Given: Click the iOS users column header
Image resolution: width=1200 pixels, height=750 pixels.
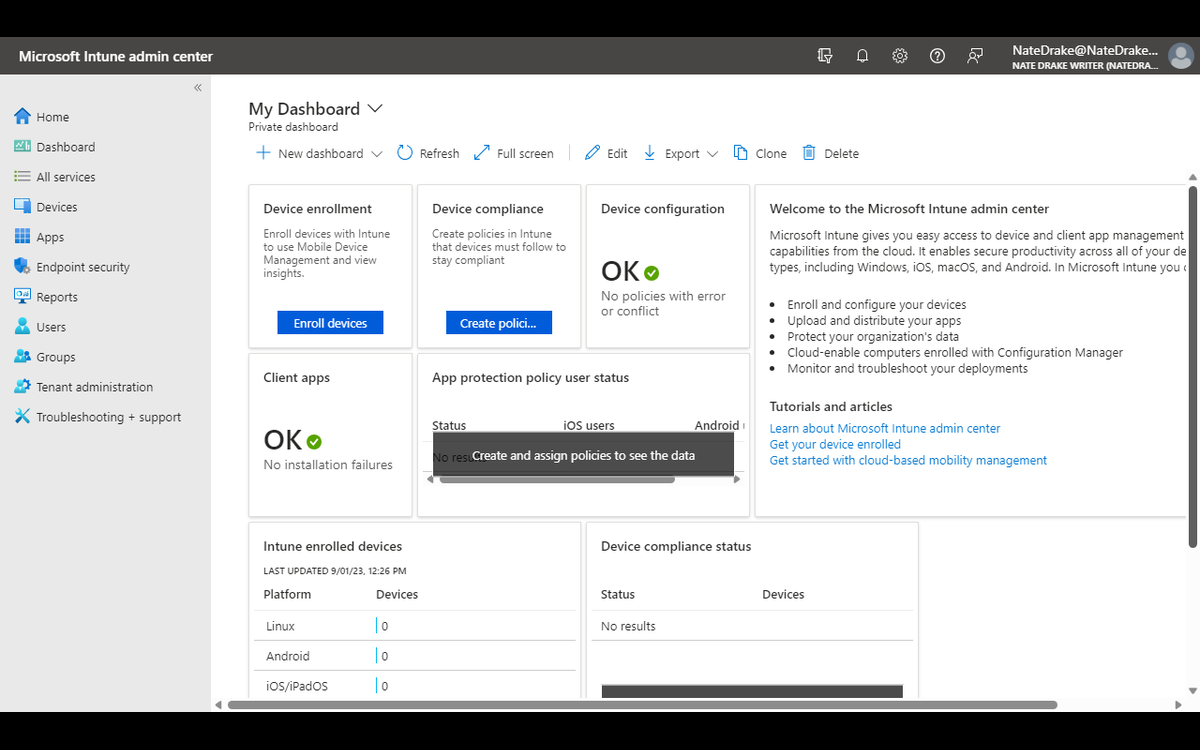Looking at the screenshot, I should point(589,425).
